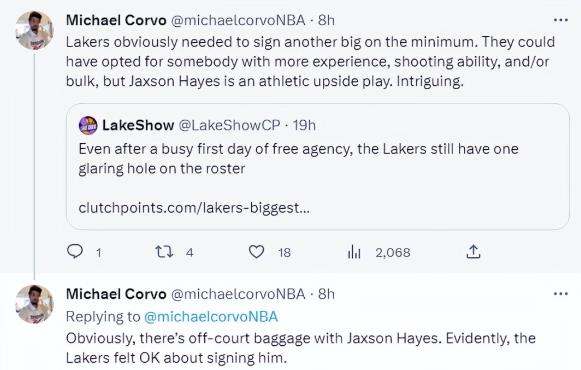581x370 pixels.
Task: Open the clutchpoints.com/lakers-biggest link
Action: 194,208
